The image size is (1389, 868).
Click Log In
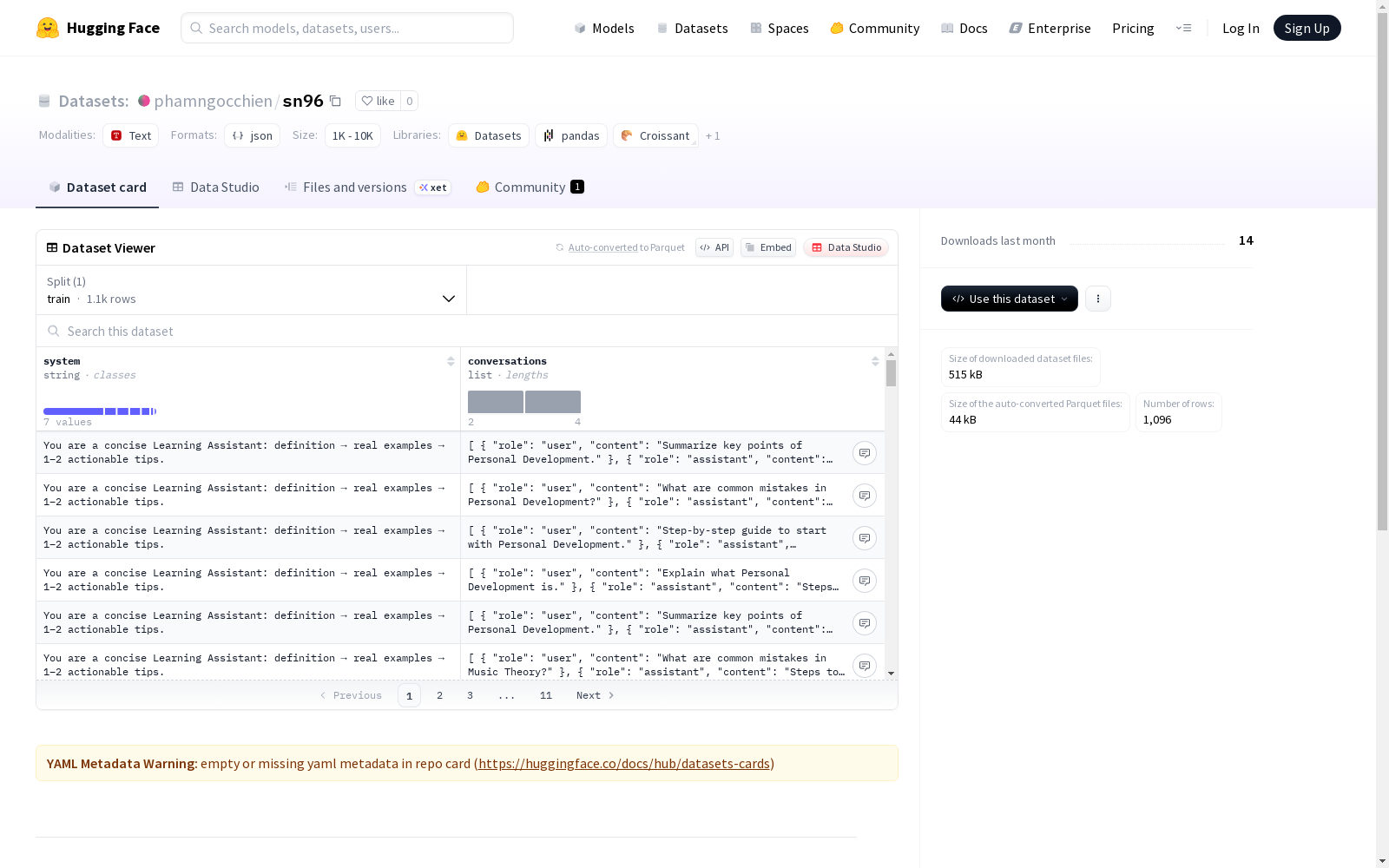pyautogui.click(x=1241, y=28)
